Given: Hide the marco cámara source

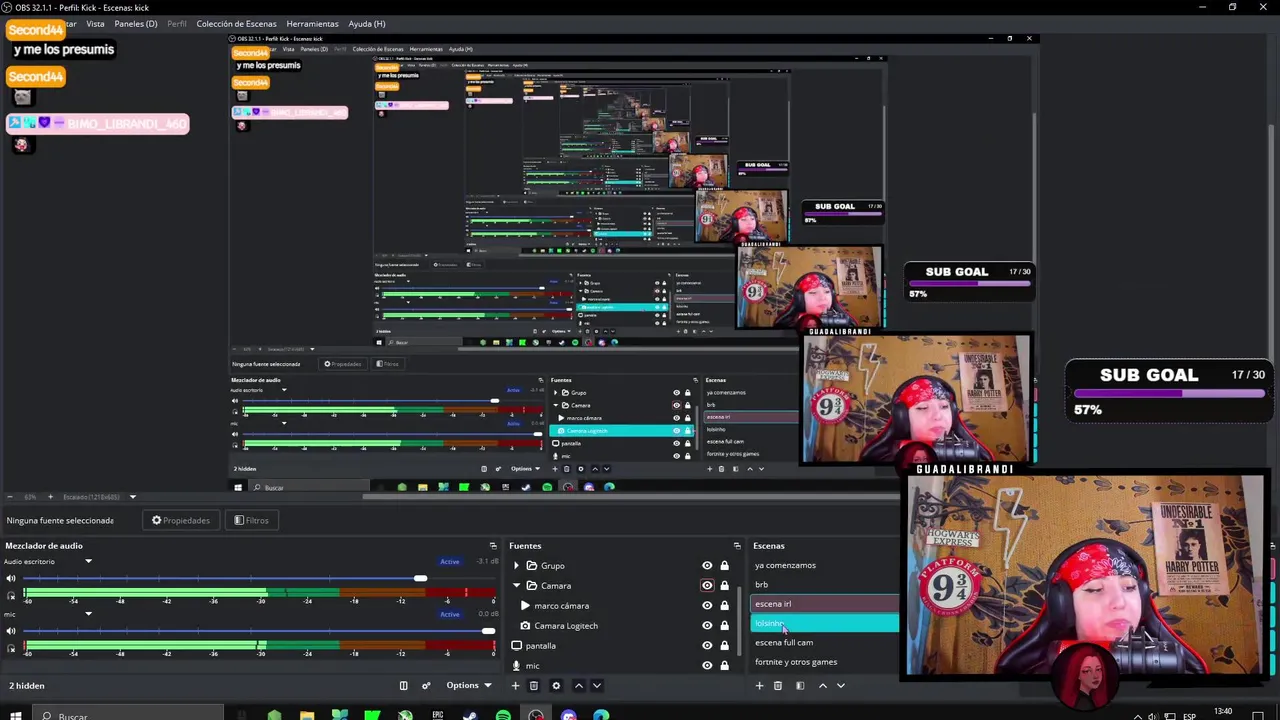Looking at the screenshot, I should tap(707, 606).
